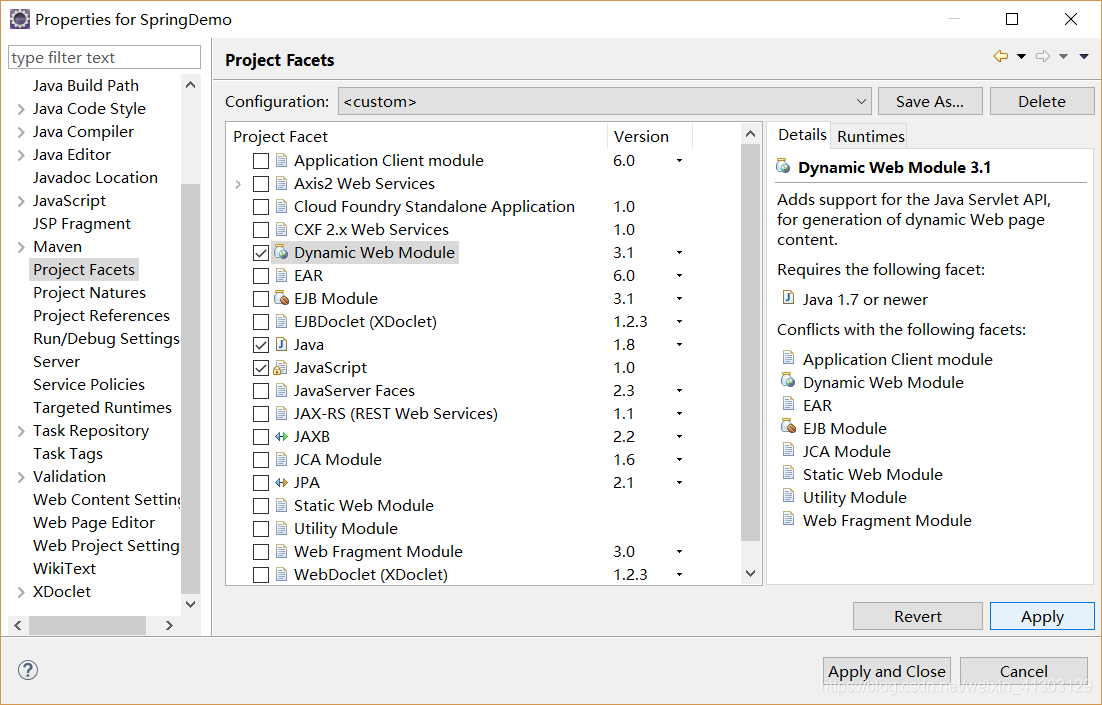
Task: Open the Server properties page
Action: [x=56, y=362]
